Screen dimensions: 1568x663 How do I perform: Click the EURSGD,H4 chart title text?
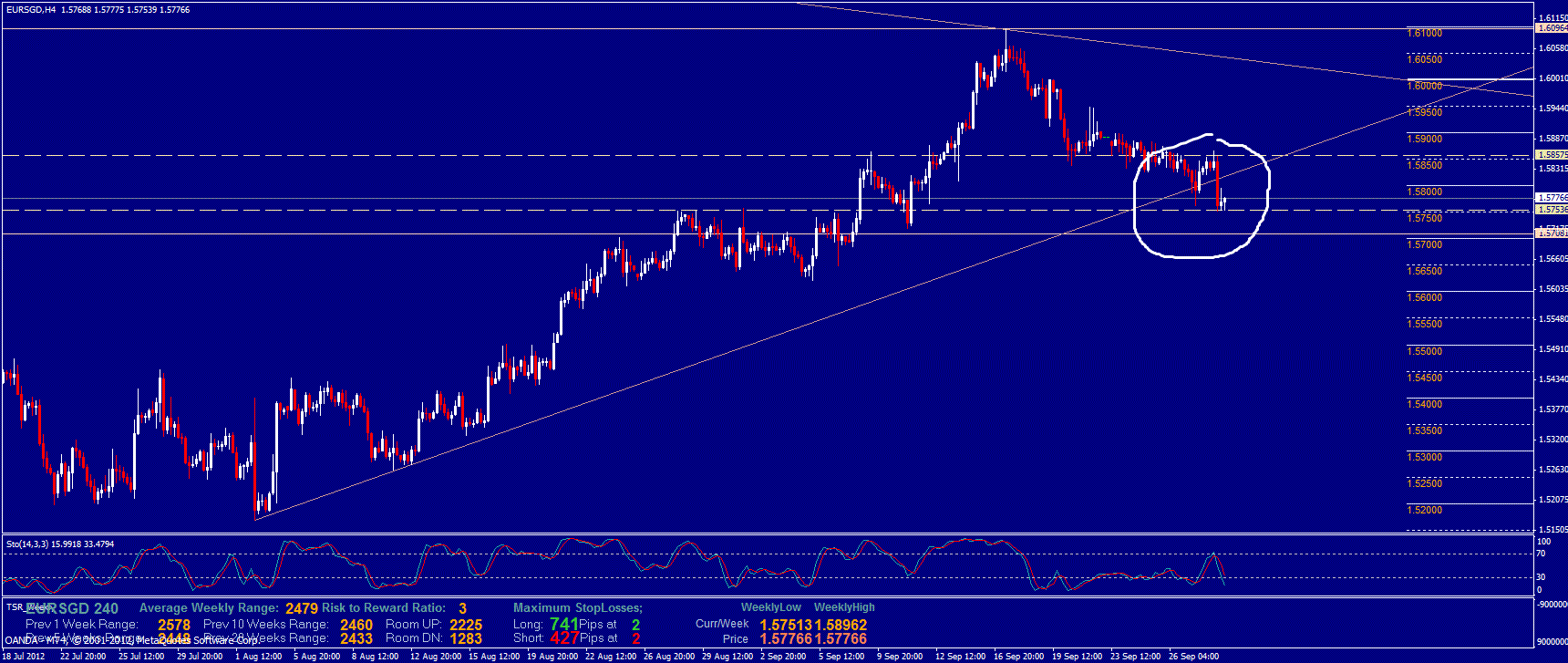point(29,10)
